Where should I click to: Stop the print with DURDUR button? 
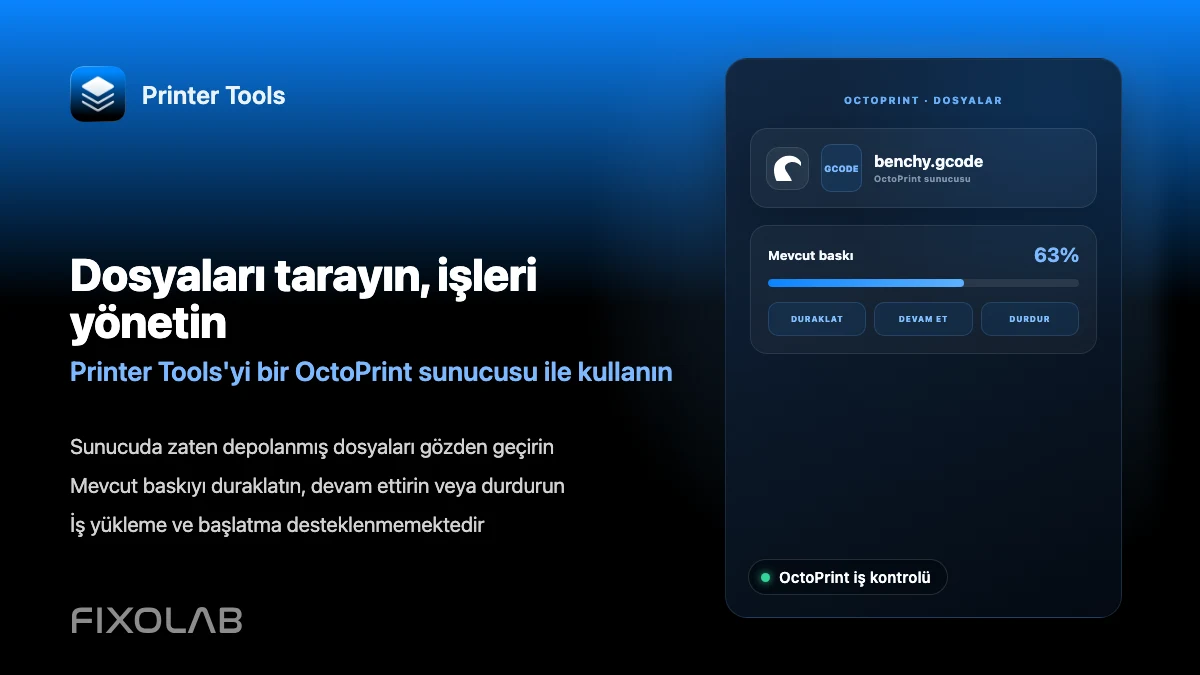(1030, 319)
